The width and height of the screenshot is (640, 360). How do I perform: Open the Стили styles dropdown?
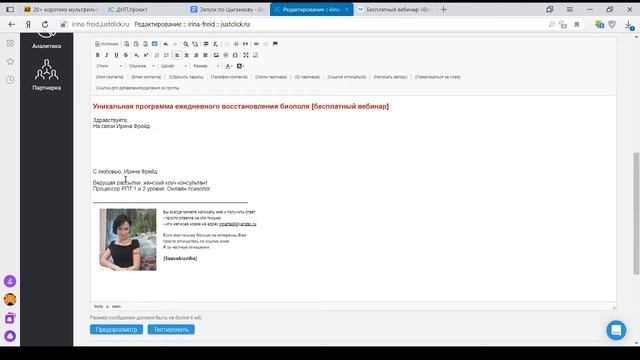109,66
